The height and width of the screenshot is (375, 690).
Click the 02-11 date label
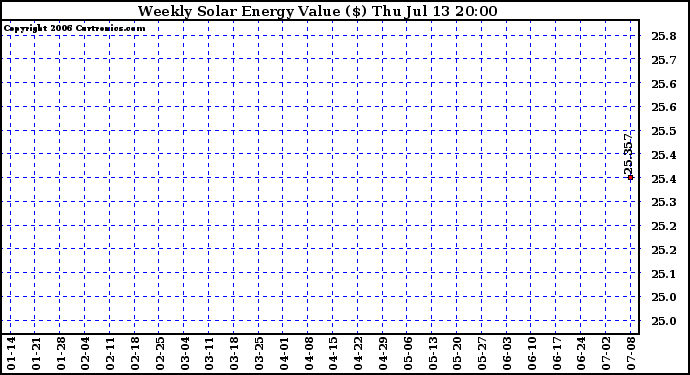(x=110, y=353)
